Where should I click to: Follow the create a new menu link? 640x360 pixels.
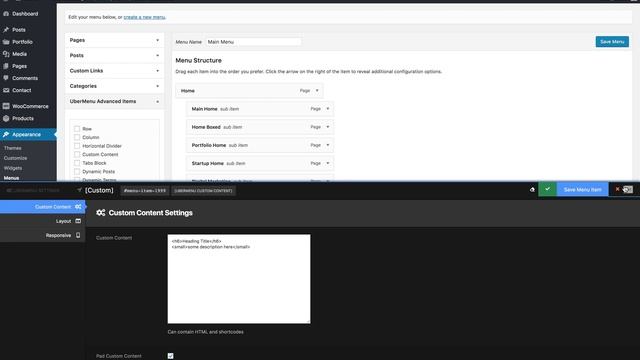pyautogui.click(x=144, y=17)
